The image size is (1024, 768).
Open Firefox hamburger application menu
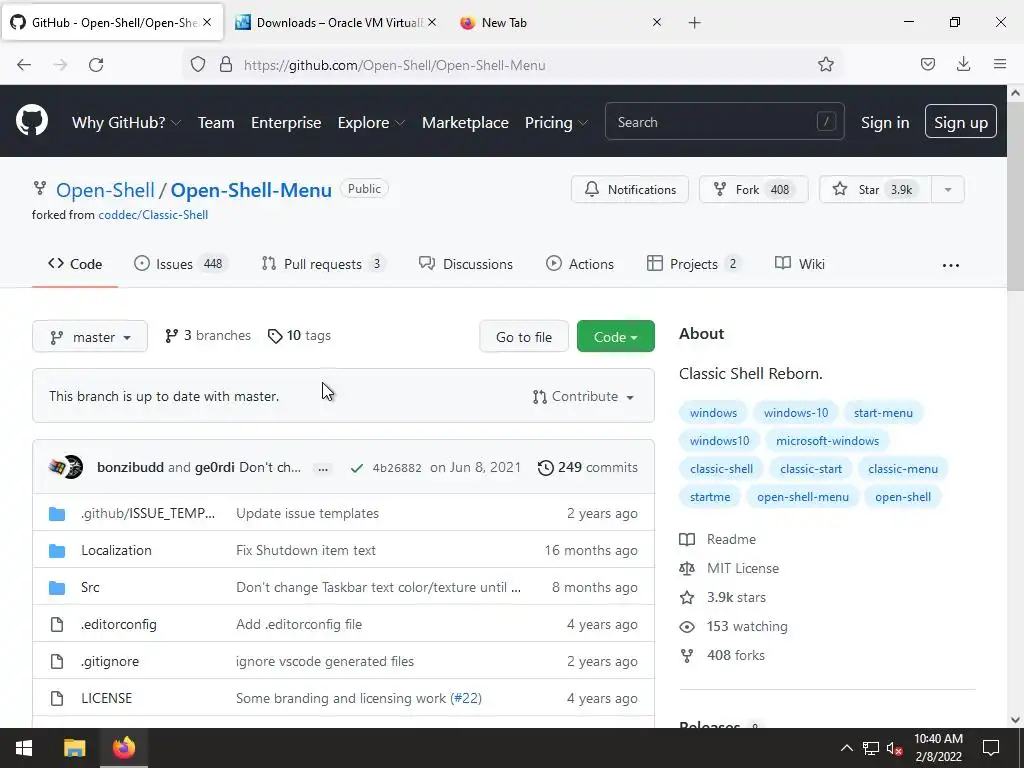tap(999, 64)
